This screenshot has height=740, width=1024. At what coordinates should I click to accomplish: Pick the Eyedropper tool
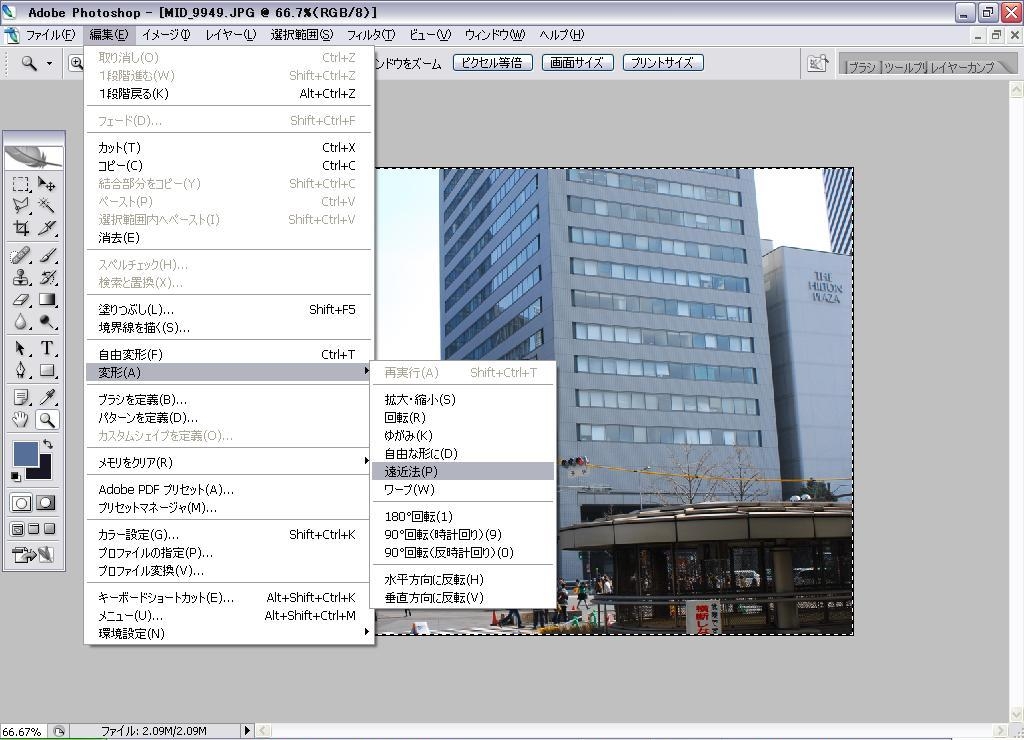tap(46, 398)
